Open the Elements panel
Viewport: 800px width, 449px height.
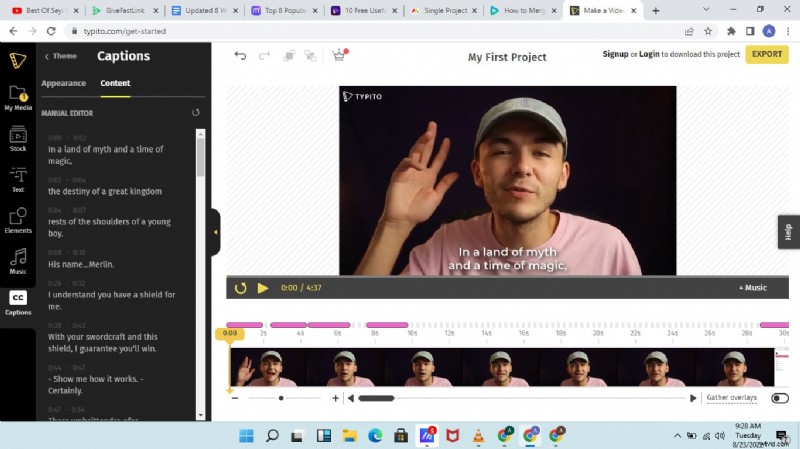point(17,221)
